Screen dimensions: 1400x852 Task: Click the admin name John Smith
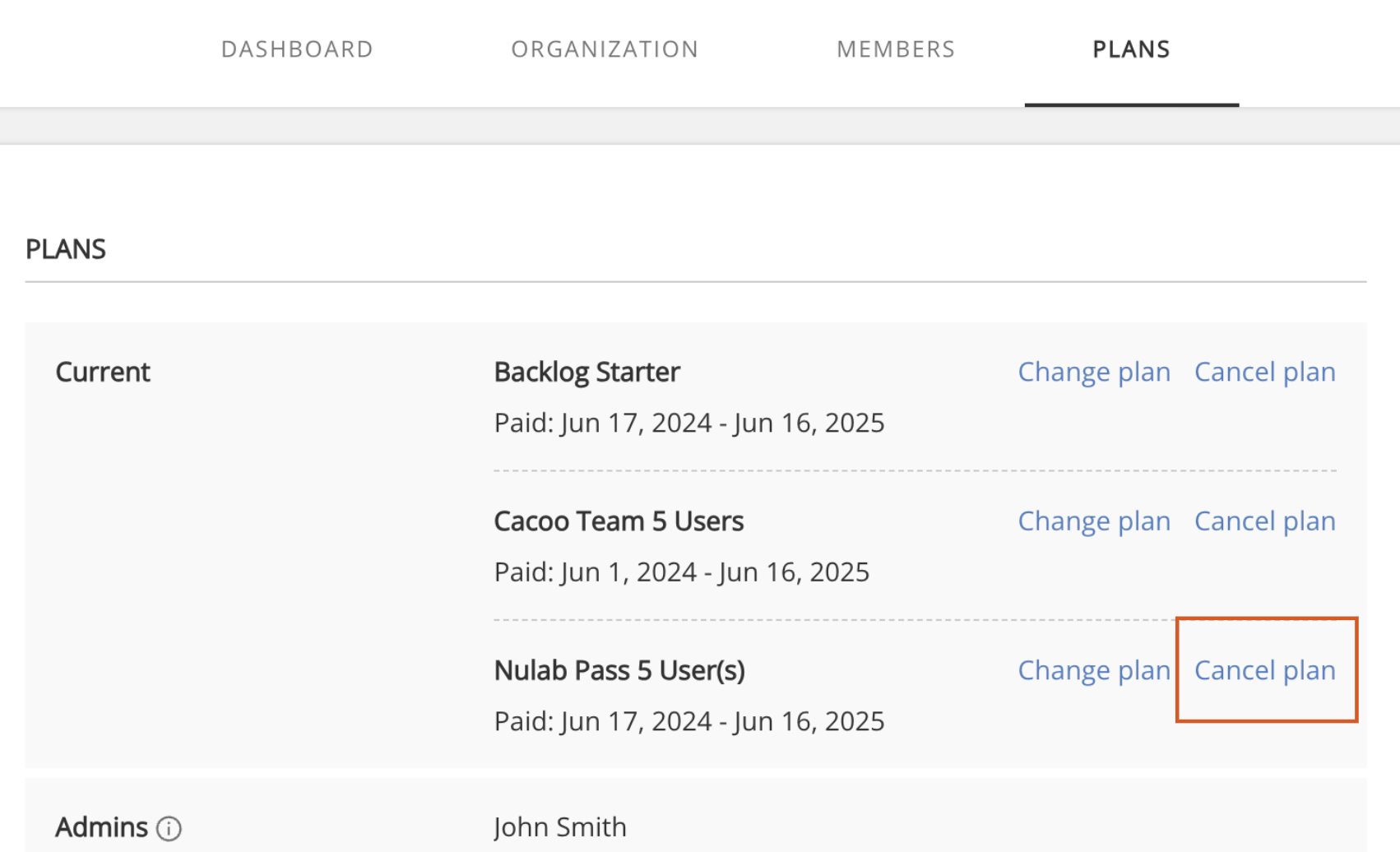point(560,827)
